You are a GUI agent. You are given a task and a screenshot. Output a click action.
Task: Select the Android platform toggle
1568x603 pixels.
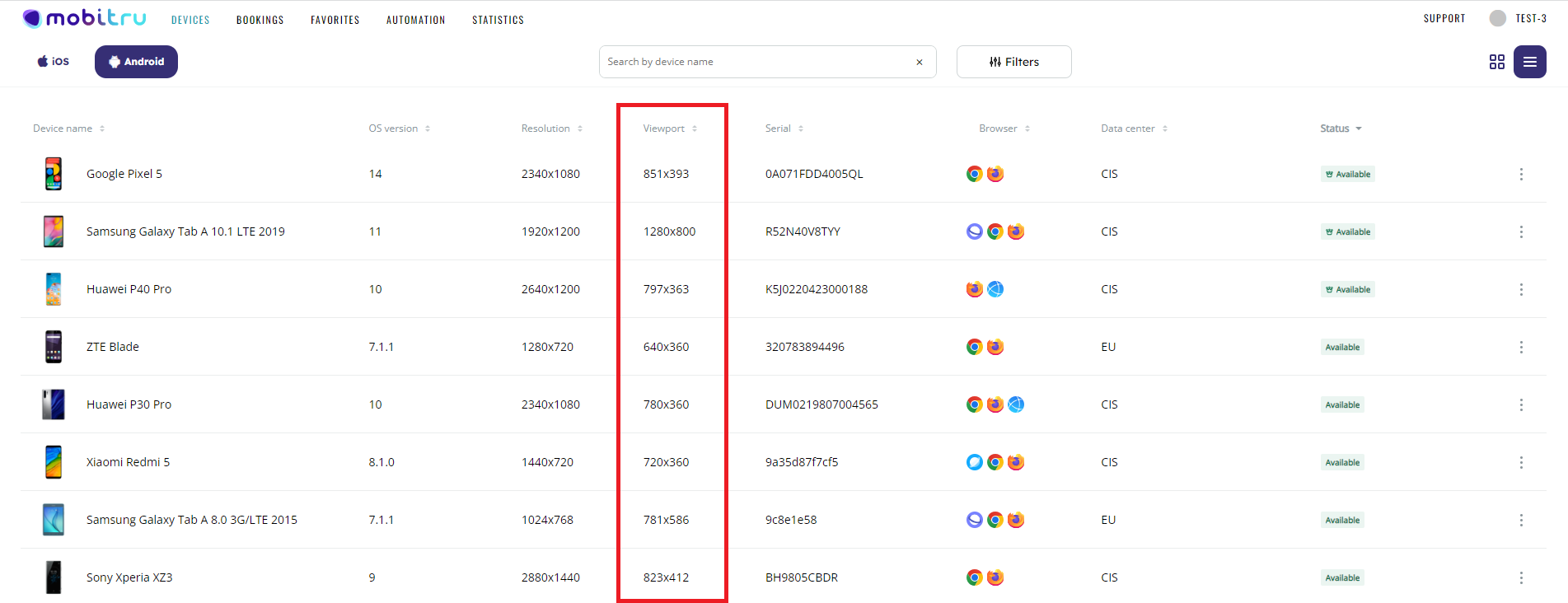point(136,62)
